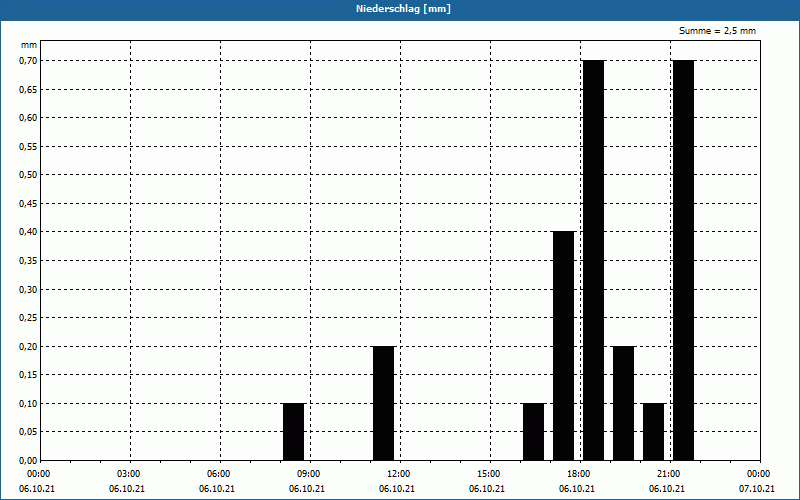The width and height of the screenshot is (800, 500).
Task: Click the 0,35 y-axis value
Action: [29, 261]
